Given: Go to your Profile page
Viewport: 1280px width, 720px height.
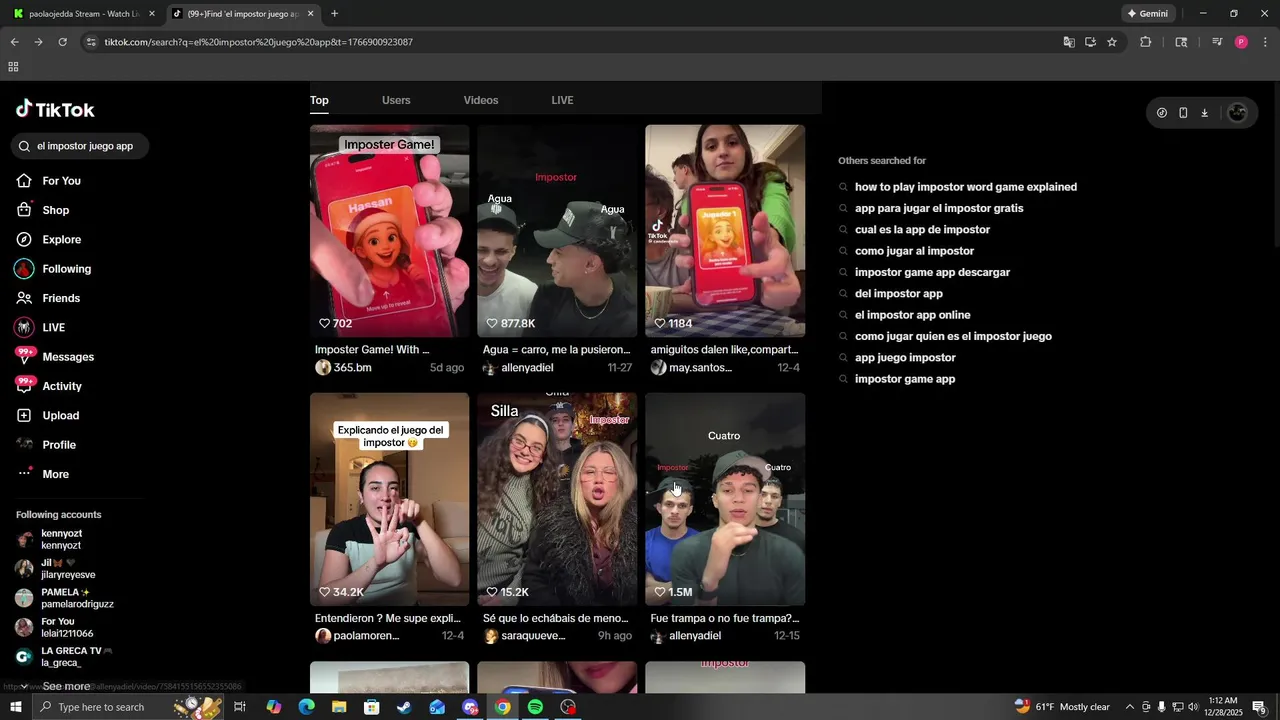Looking at the screenshot, I should click(59, 445).
